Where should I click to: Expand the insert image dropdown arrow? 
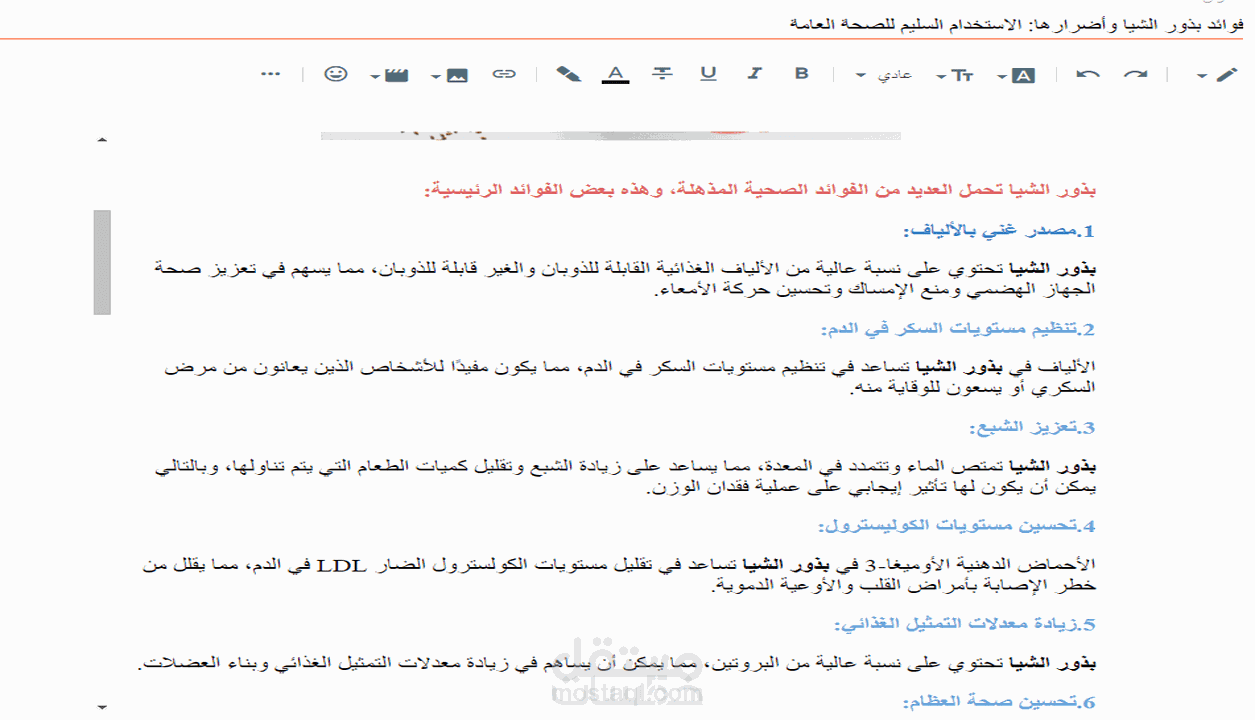coord(436,76)
